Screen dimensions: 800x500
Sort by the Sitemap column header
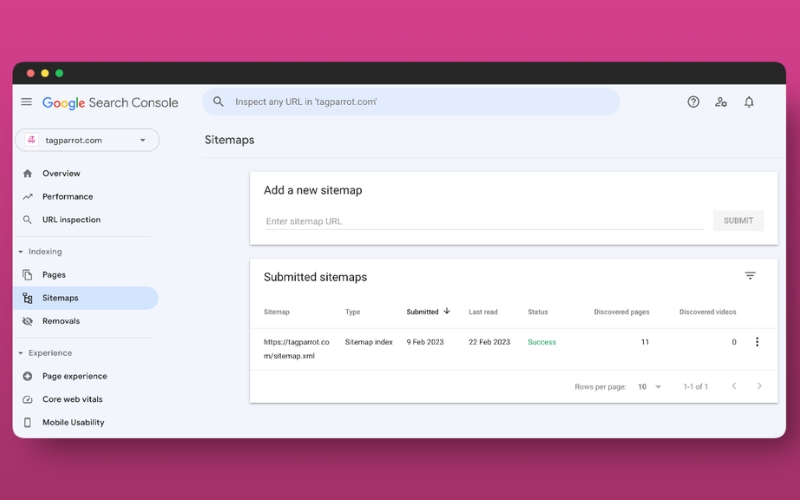(x=277, y=312)
